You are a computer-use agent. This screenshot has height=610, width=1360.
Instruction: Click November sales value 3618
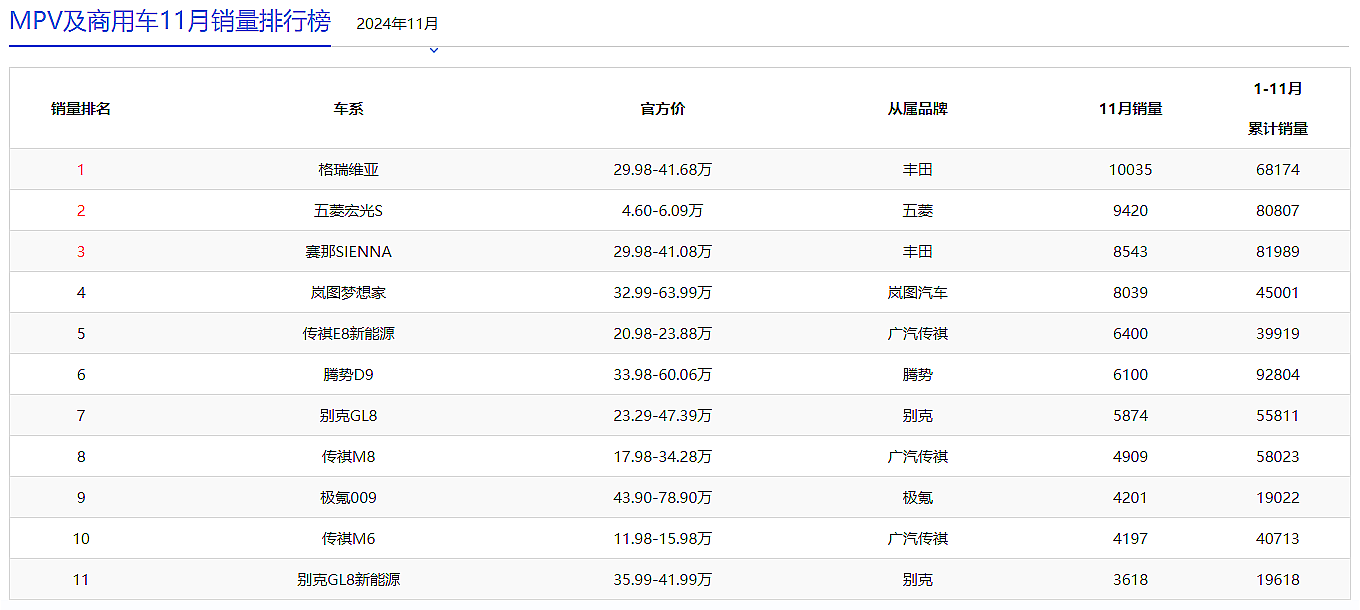pos(1131,580)
